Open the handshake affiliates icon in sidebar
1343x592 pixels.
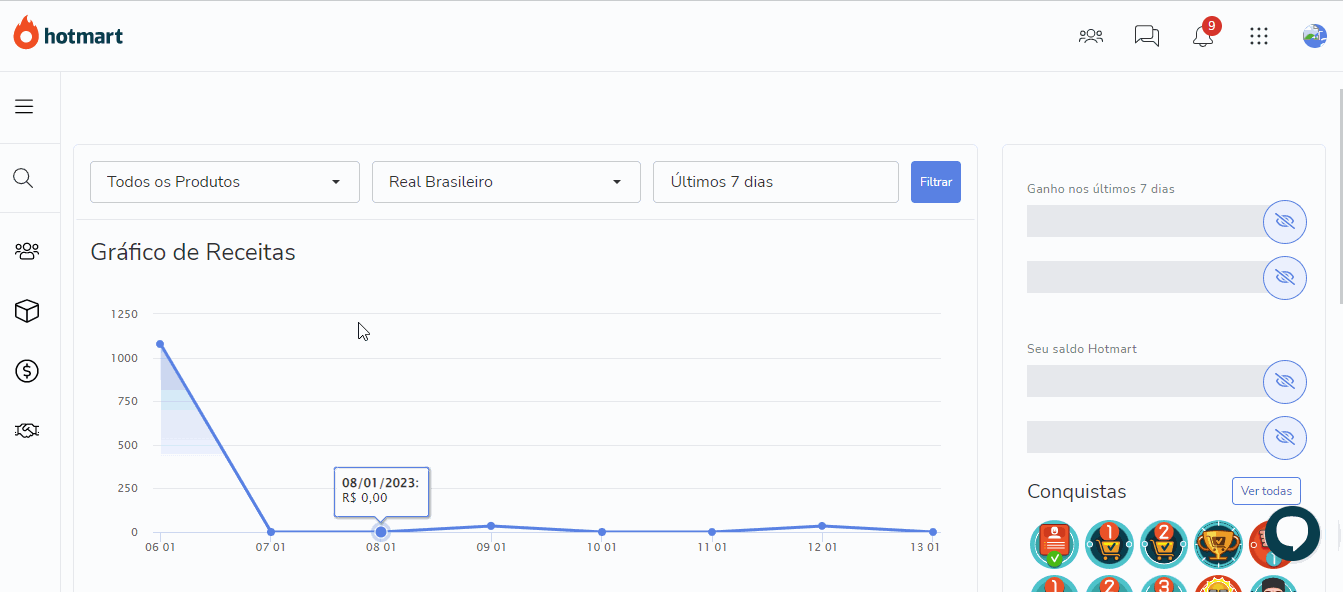click(27, 430)
